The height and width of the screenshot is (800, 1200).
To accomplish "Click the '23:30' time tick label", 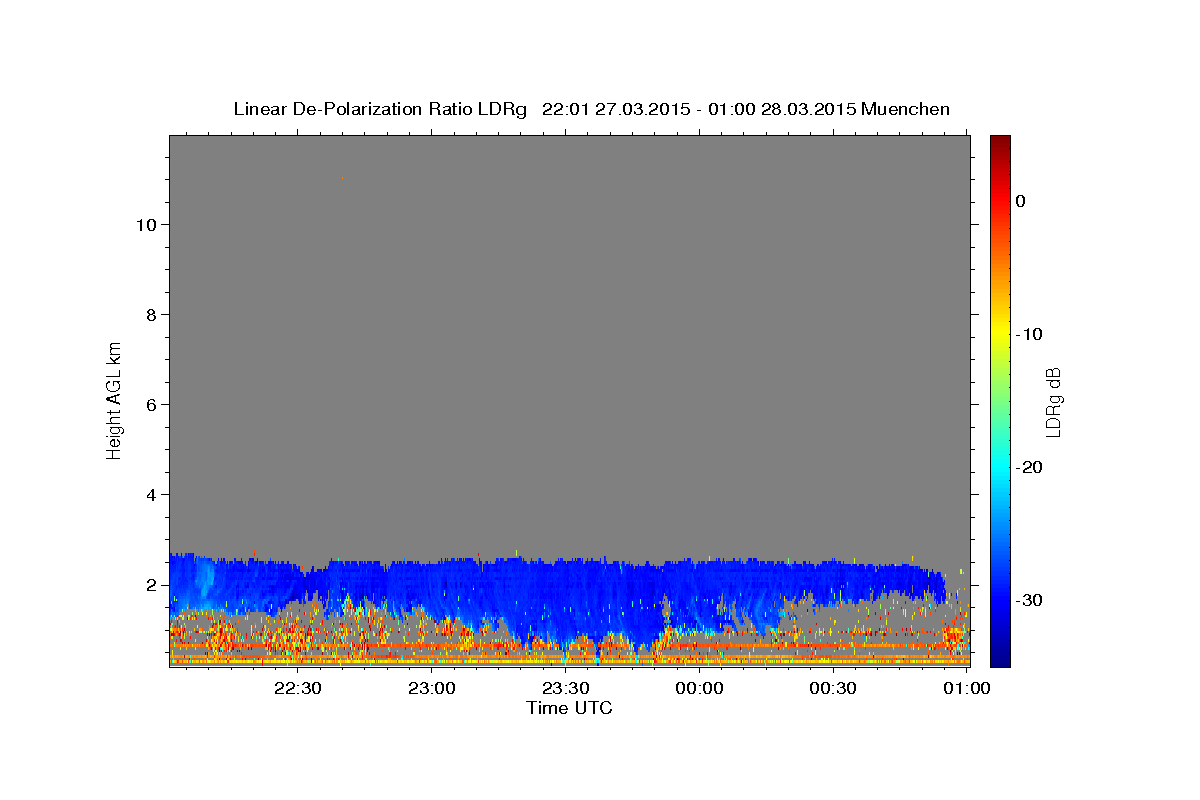I will coord(565,688).
